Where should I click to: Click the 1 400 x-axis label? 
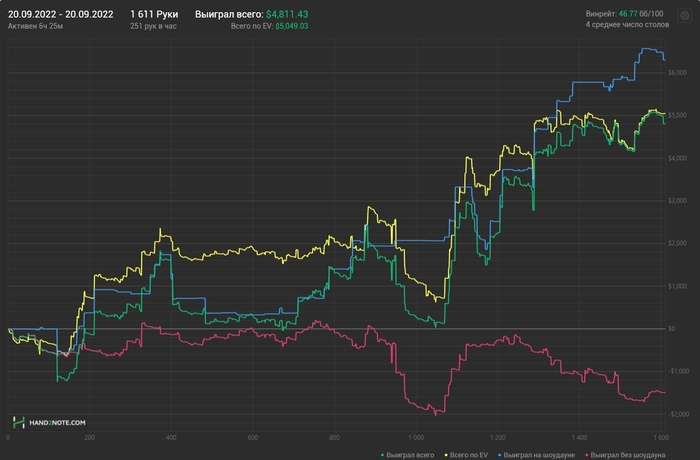coord(579,437)
